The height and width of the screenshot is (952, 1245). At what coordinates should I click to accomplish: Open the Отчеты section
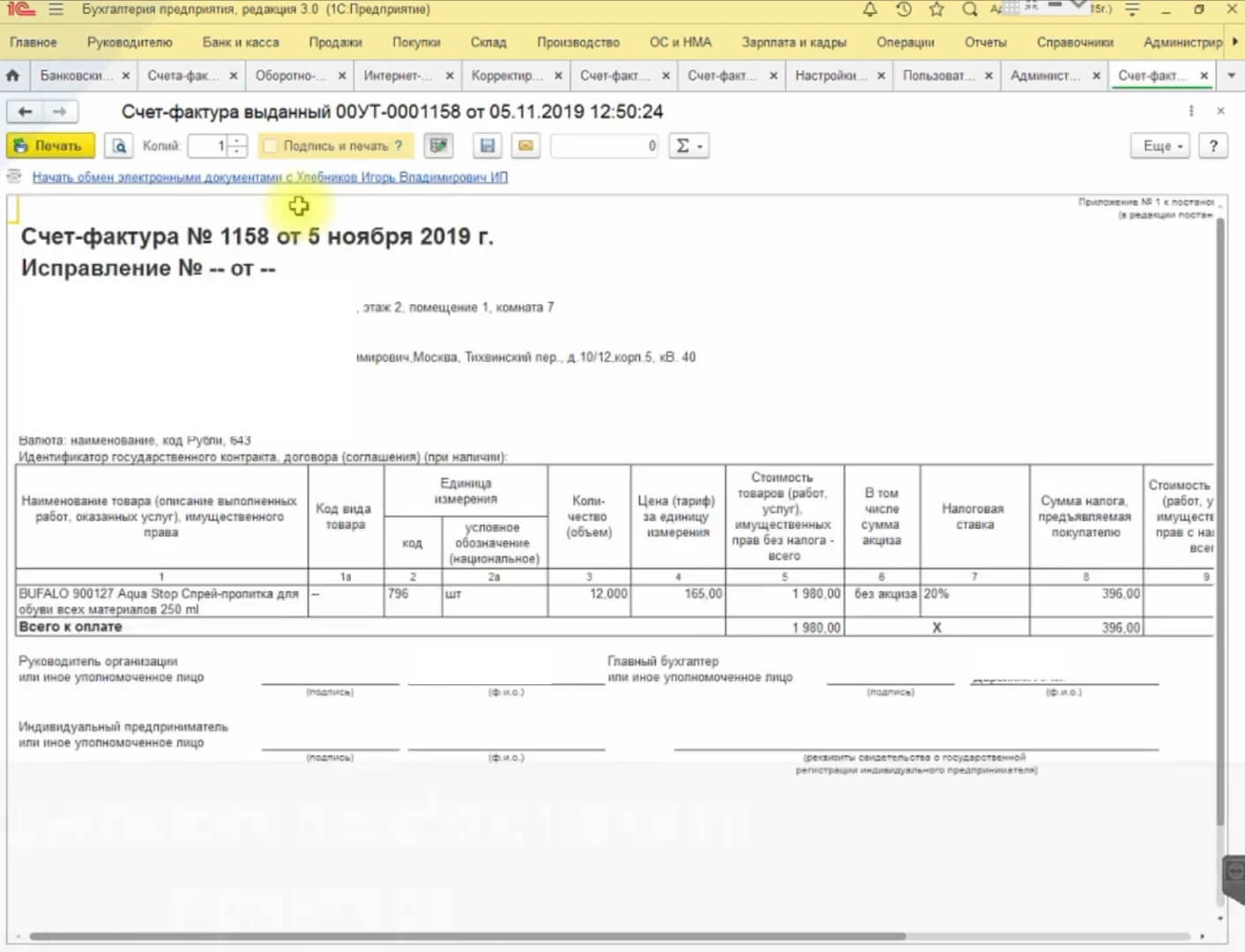pos(985,42)
